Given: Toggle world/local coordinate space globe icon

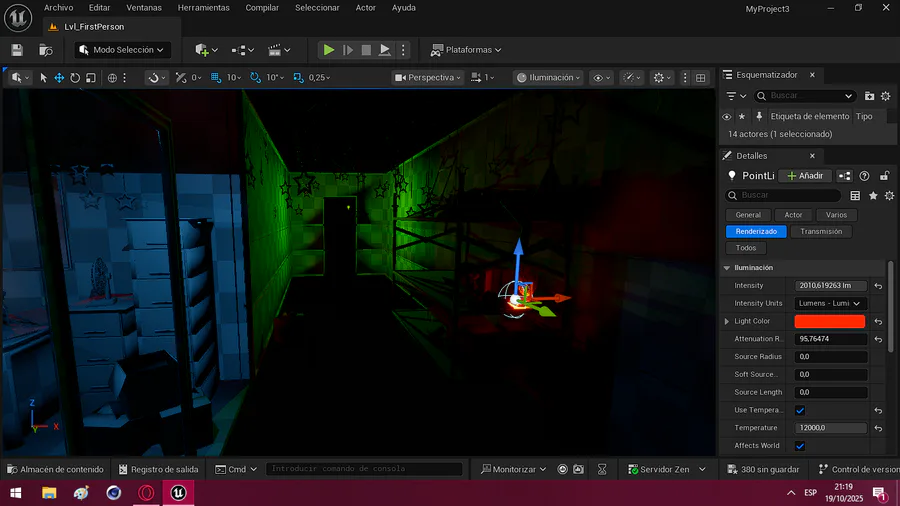Looking at the screenshot, I should click(x=112, y=77).
